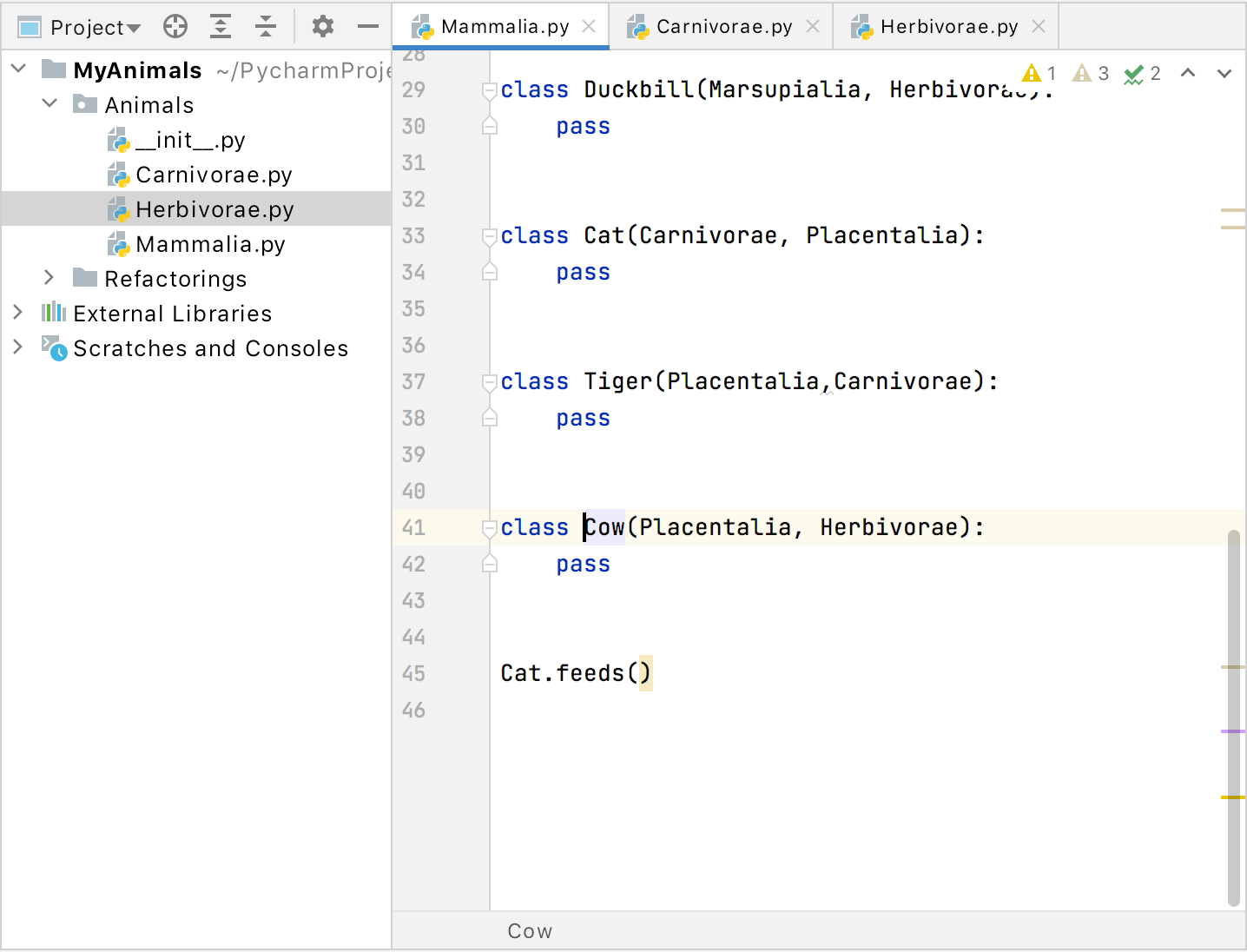Hide the Project tool window with minus icon
The height and width of the screenshot is (952, 1247).
point(368,27)
